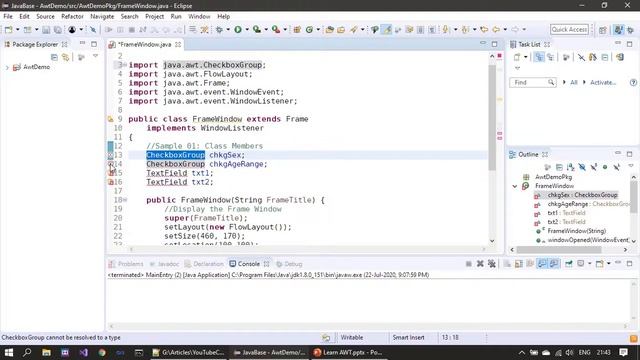Select the FrameWindow.java editor tab

pos(144,44)
